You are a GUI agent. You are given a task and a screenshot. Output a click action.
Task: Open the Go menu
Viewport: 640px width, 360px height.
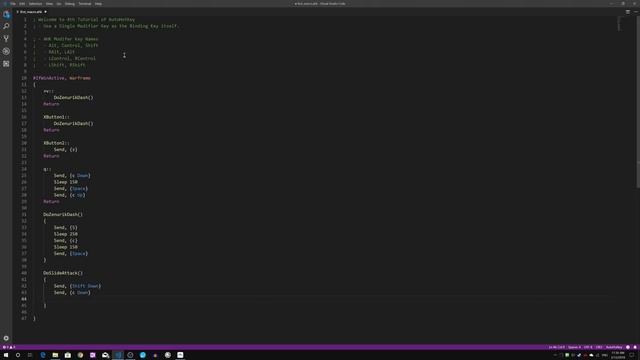59,4
